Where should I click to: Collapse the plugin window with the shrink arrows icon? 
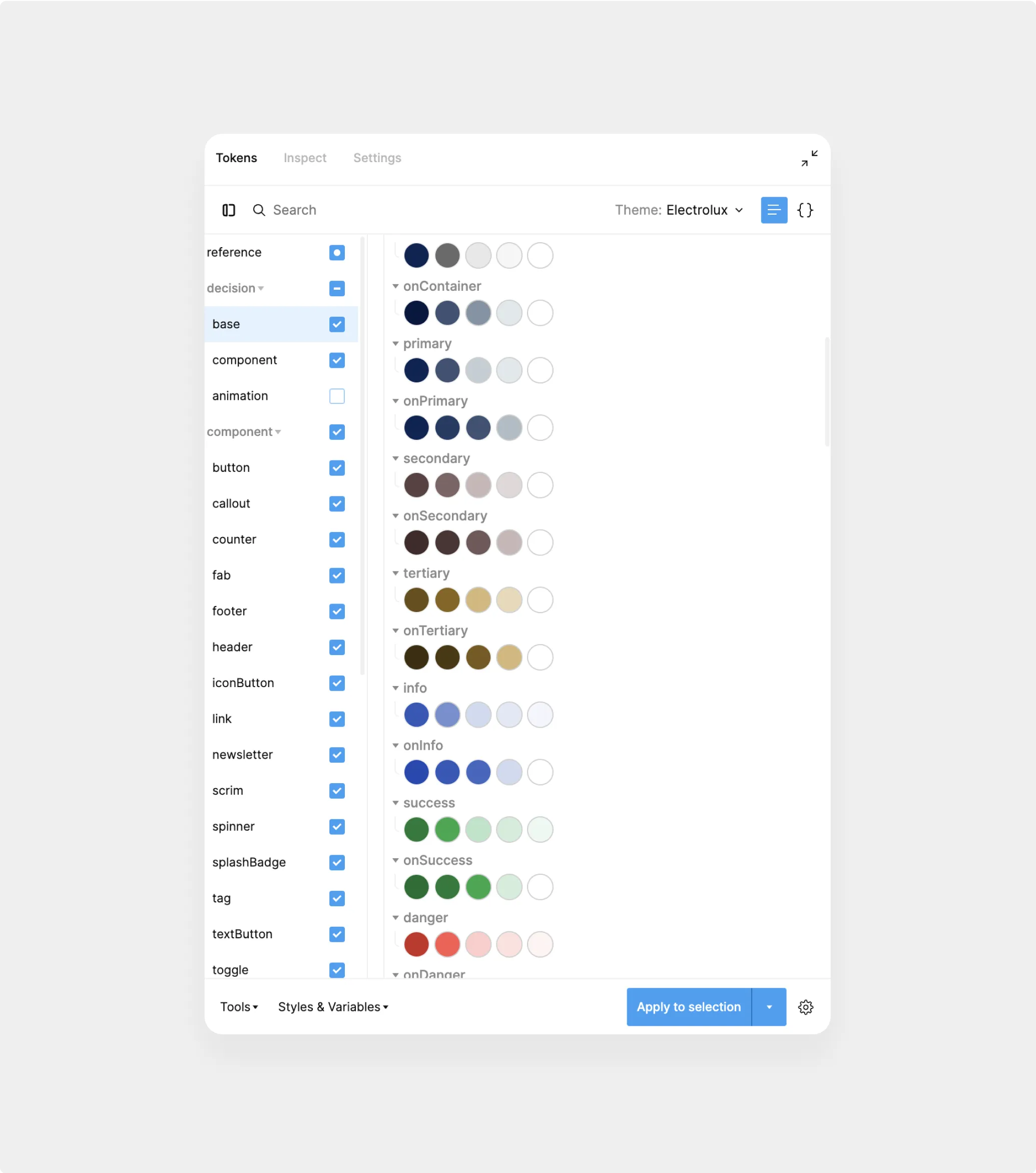(809, 158)
